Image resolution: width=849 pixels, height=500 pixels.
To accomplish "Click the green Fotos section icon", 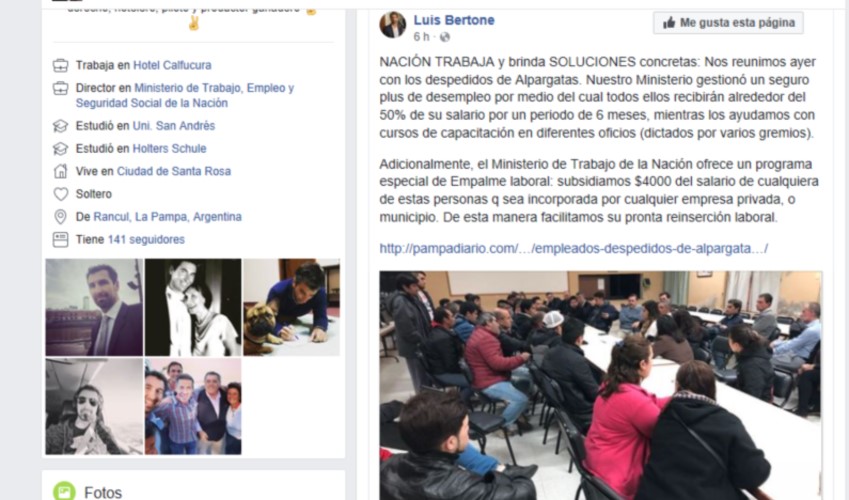I will pos(64,491).
